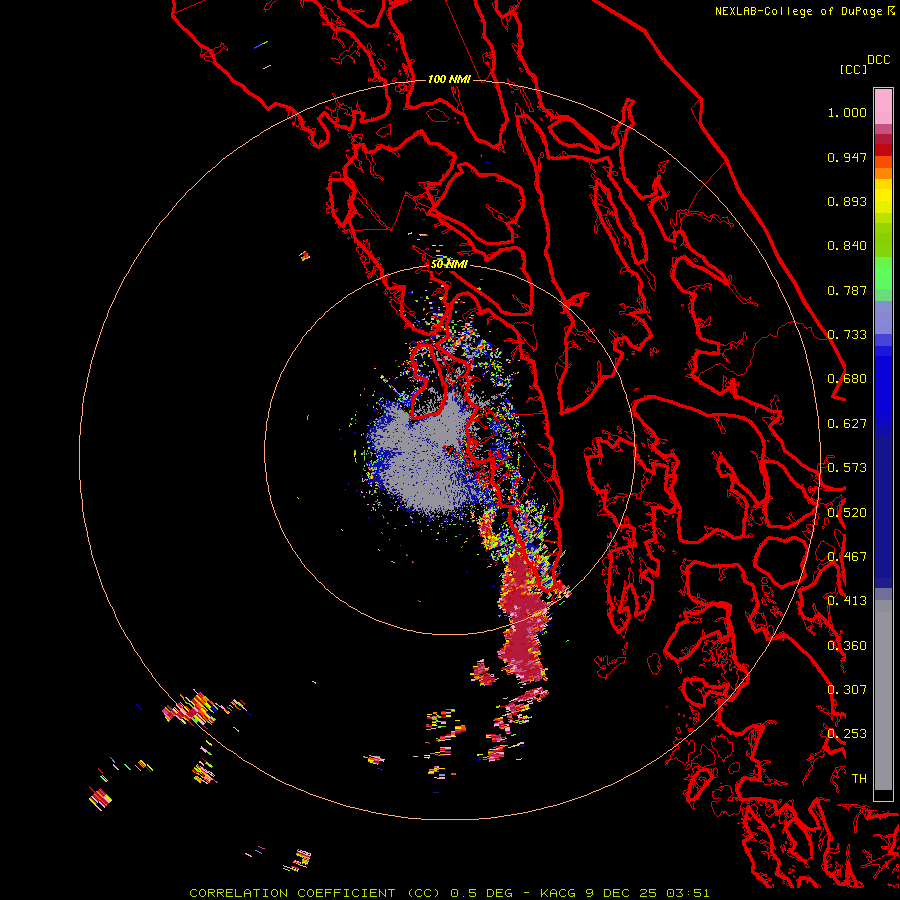The image size is (900, 900).
Task: Click the 0.520 color scale value
Action: coord(847,513)
